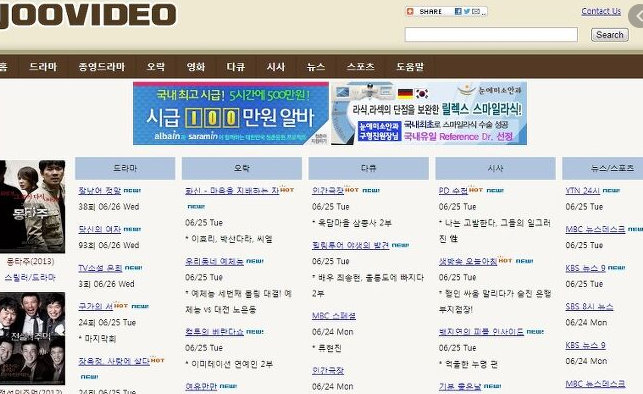This screenshot has height=394, width=643.
Task: Open the 인간극장 link marked HOT
Action: tap(328, 191)
